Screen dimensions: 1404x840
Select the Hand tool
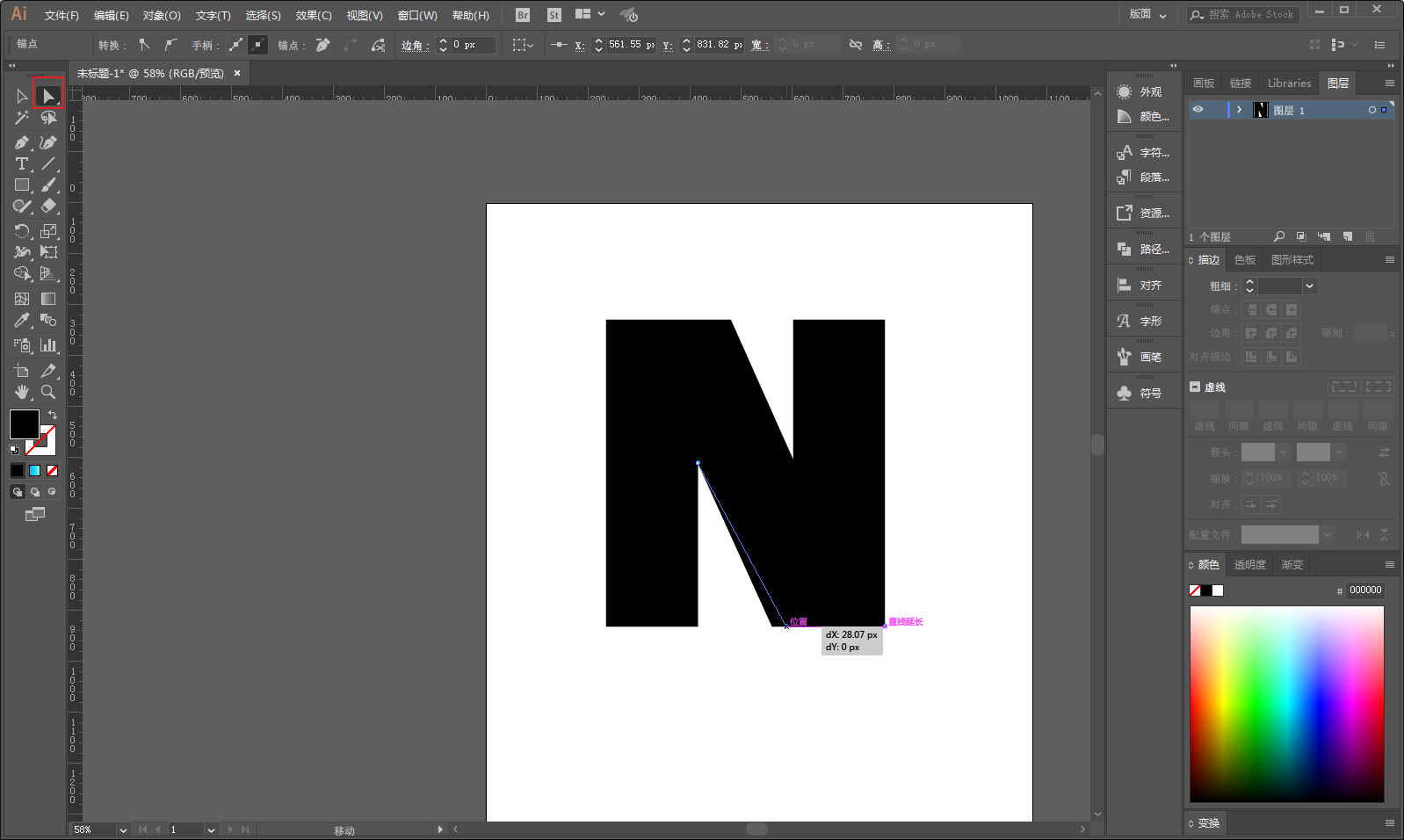coord(22,392)
